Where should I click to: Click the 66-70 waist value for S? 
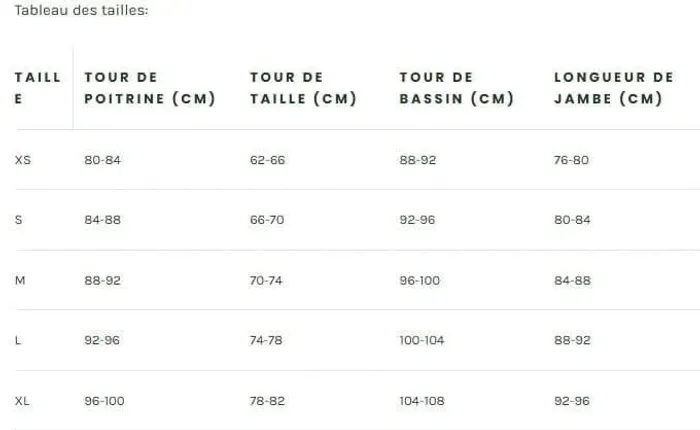click(x=267, y=220)
